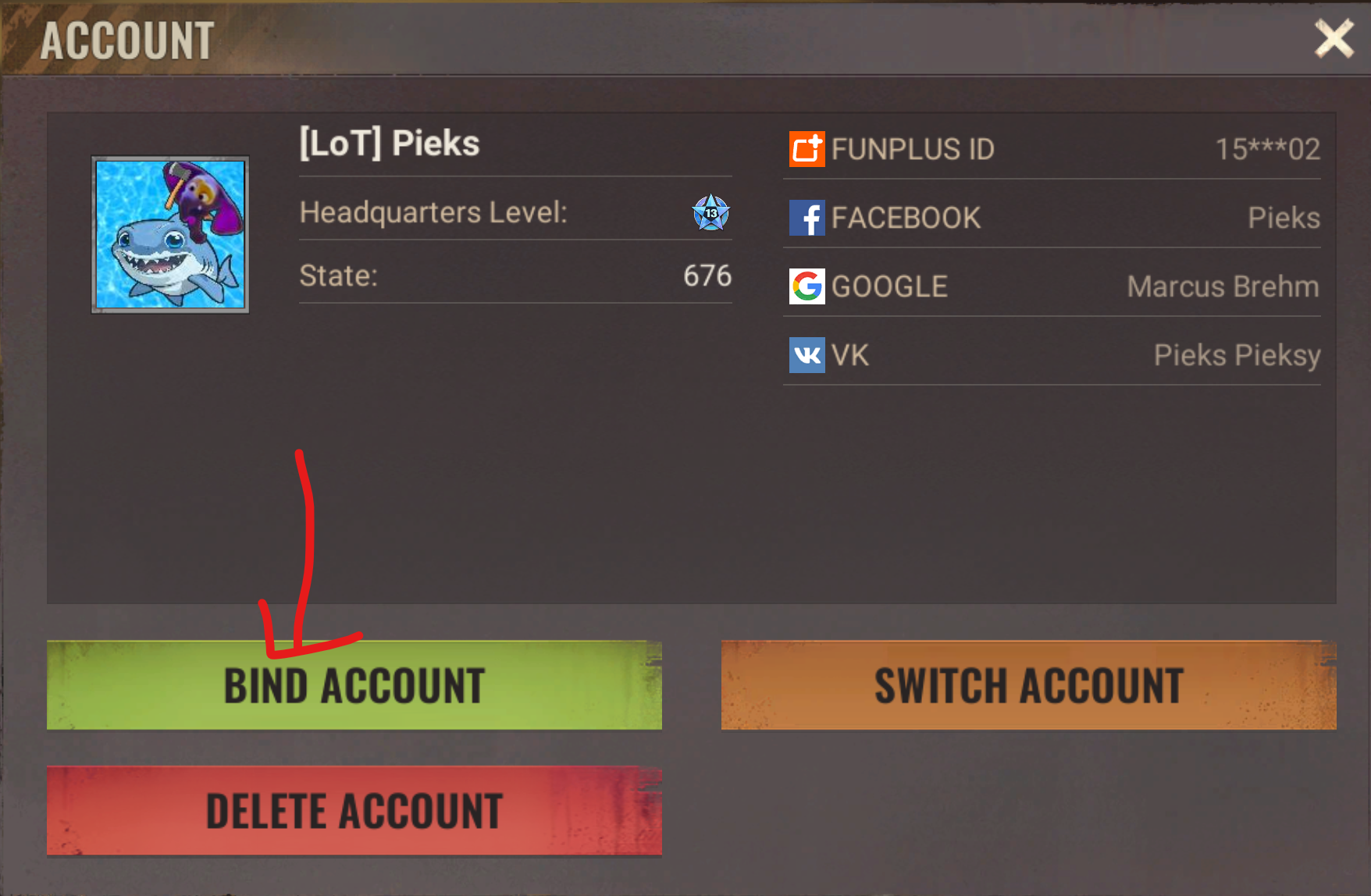Select the masked FunPlus ID 15***02
The image size is (1371, 896).
[1267, 149]
